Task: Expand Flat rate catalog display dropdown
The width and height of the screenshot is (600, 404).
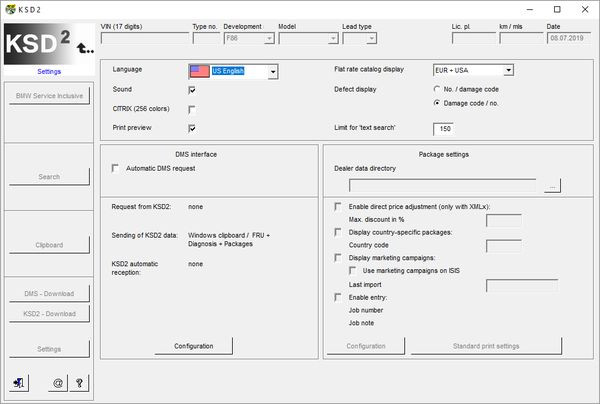Action: 508,70
